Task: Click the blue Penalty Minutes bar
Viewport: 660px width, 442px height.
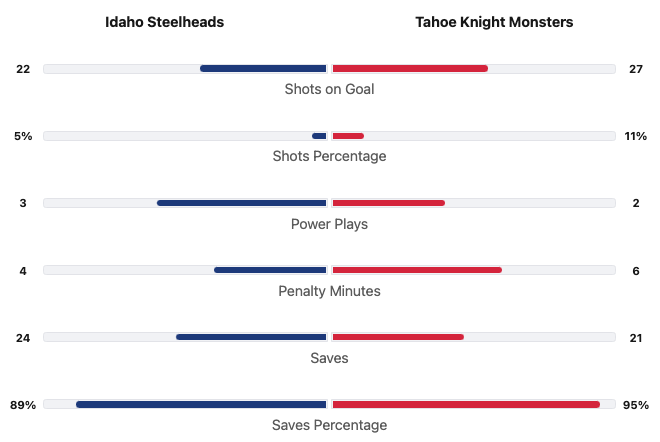Action: tap(270, 270)
